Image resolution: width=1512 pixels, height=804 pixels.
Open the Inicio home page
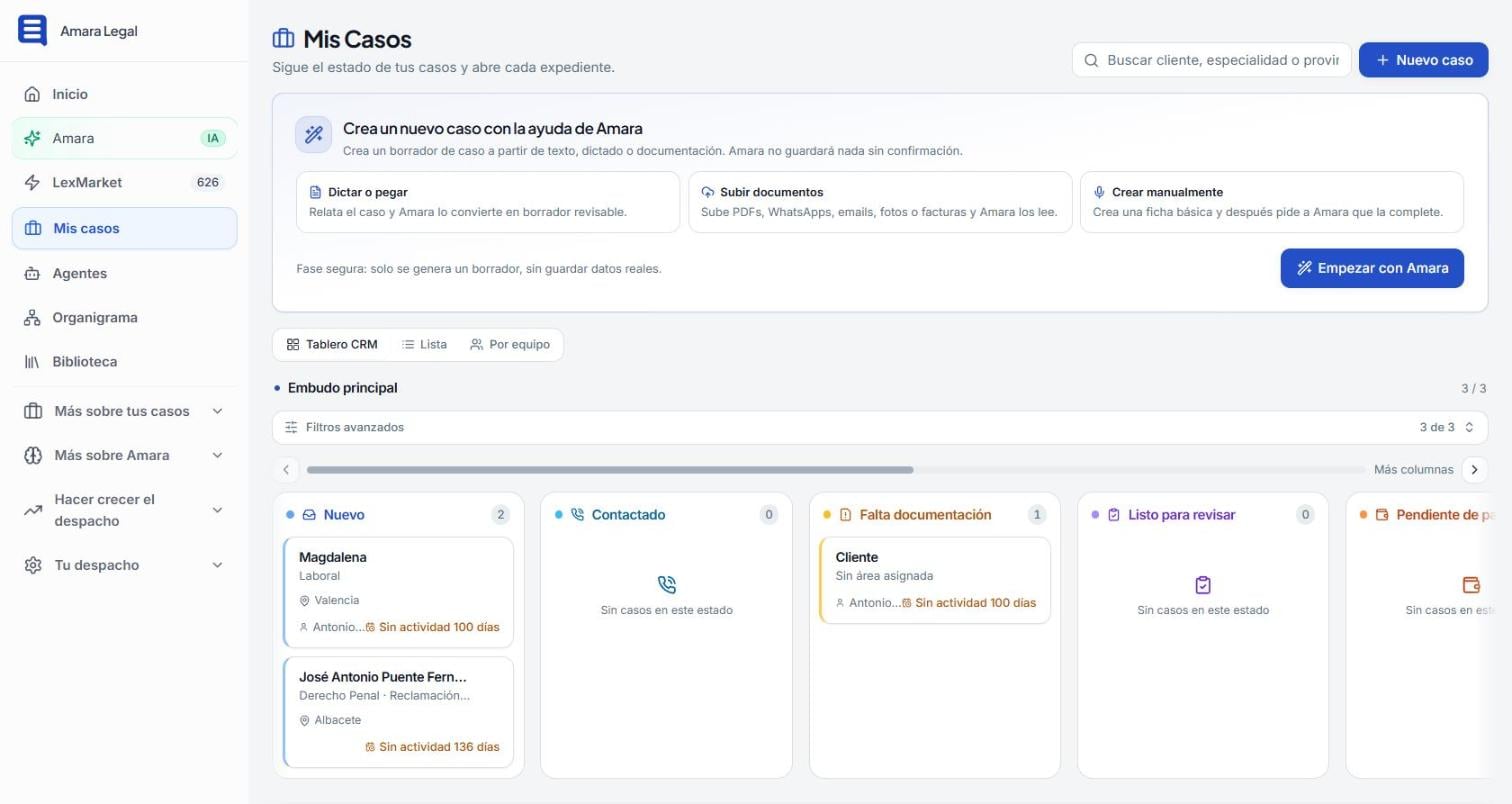(124, 94)
